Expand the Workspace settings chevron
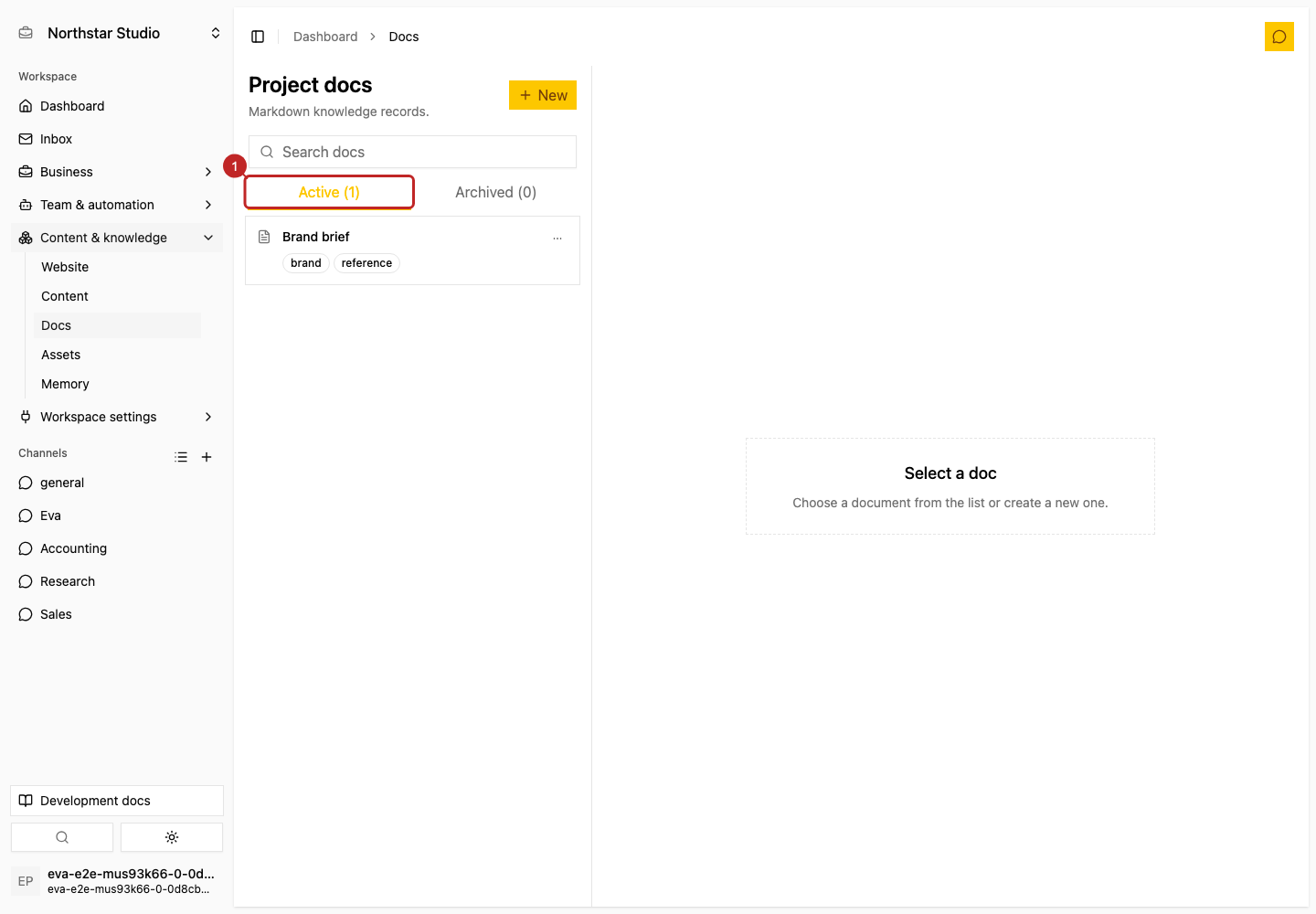This screenshot has width=1316, height=914. [208, 417]
